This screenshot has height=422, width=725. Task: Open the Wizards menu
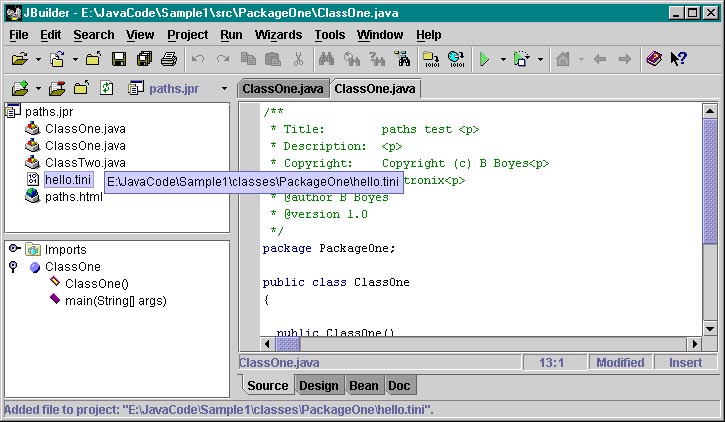(278, 35)
